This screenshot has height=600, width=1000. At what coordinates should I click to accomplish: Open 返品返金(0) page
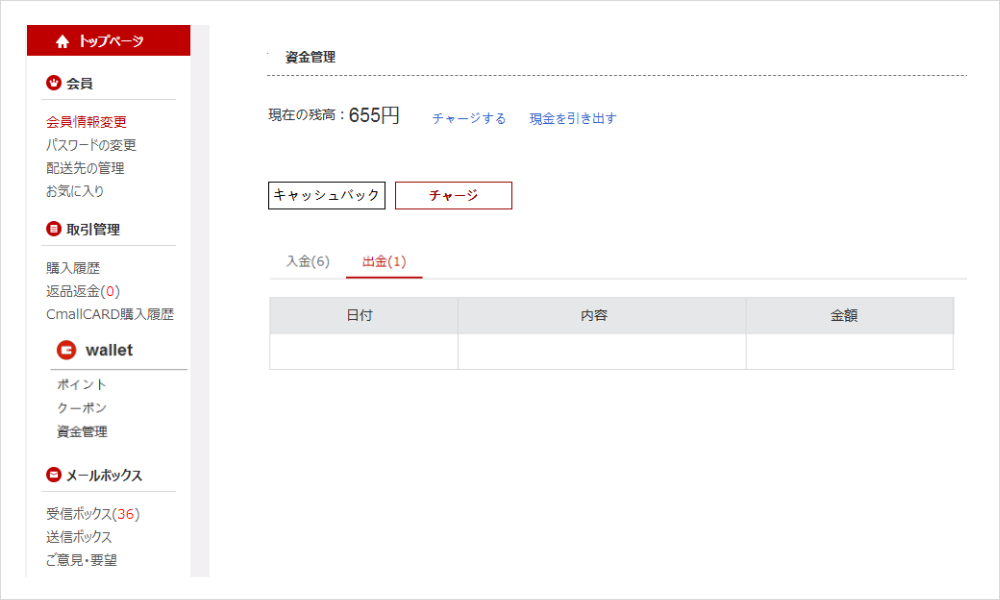(x=83, y=291)
